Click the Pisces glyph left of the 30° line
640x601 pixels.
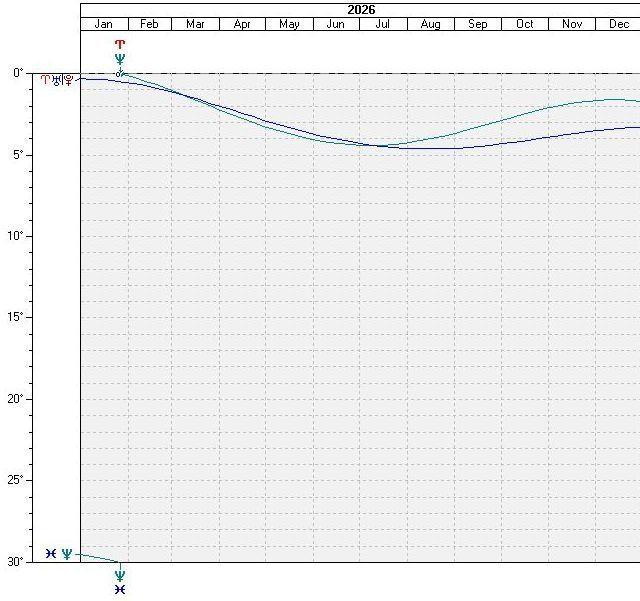click(51, 553)
